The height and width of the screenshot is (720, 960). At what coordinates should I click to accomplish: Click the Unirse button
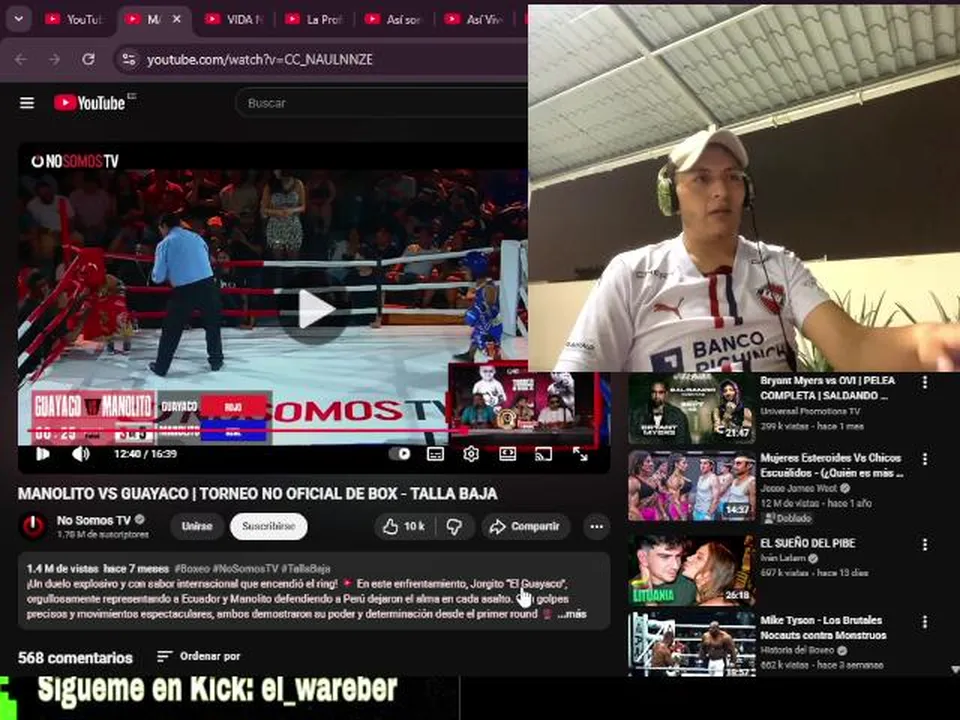(197, 526)
